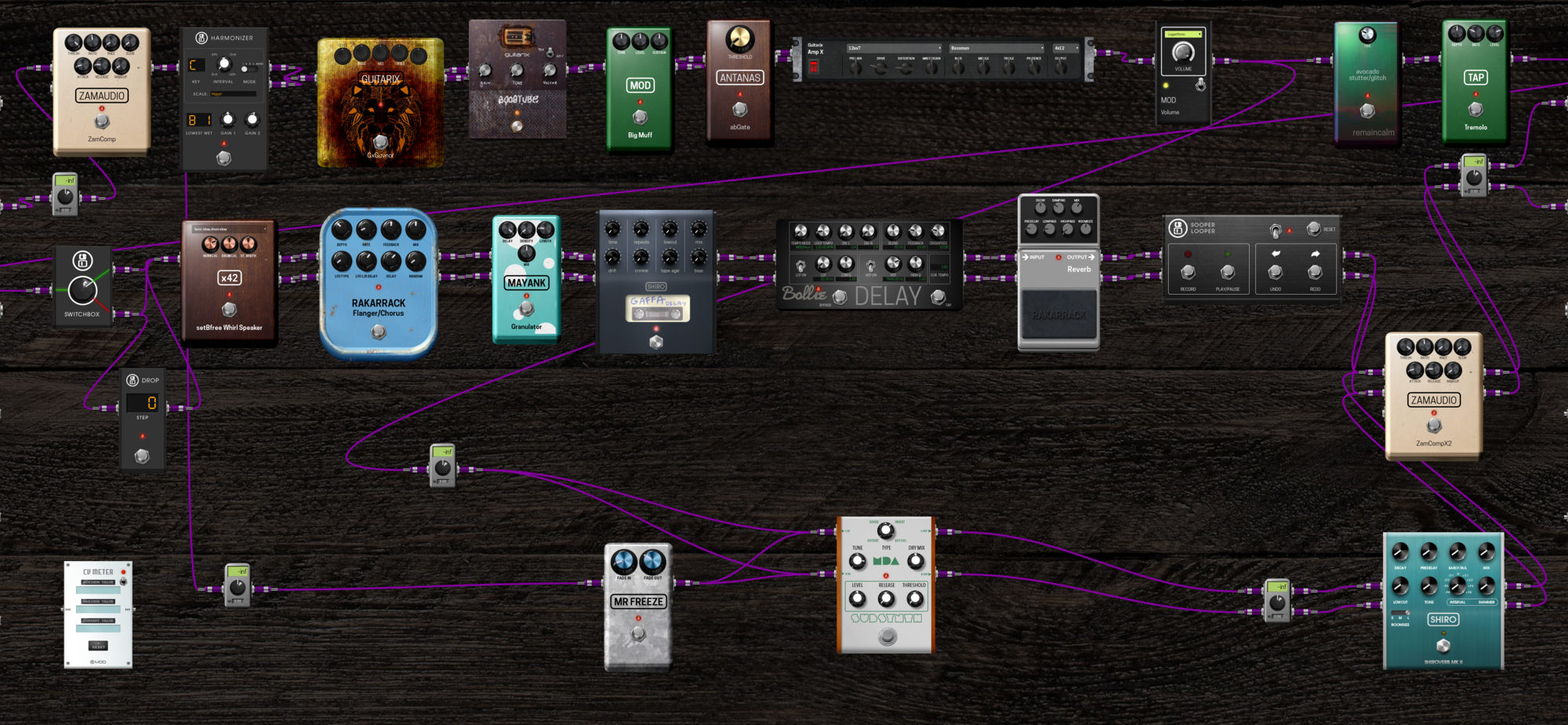Click the ZamComp Thresh knob
The width and height of the screenshot is (1568, 725).
click(x=73, y=42)
